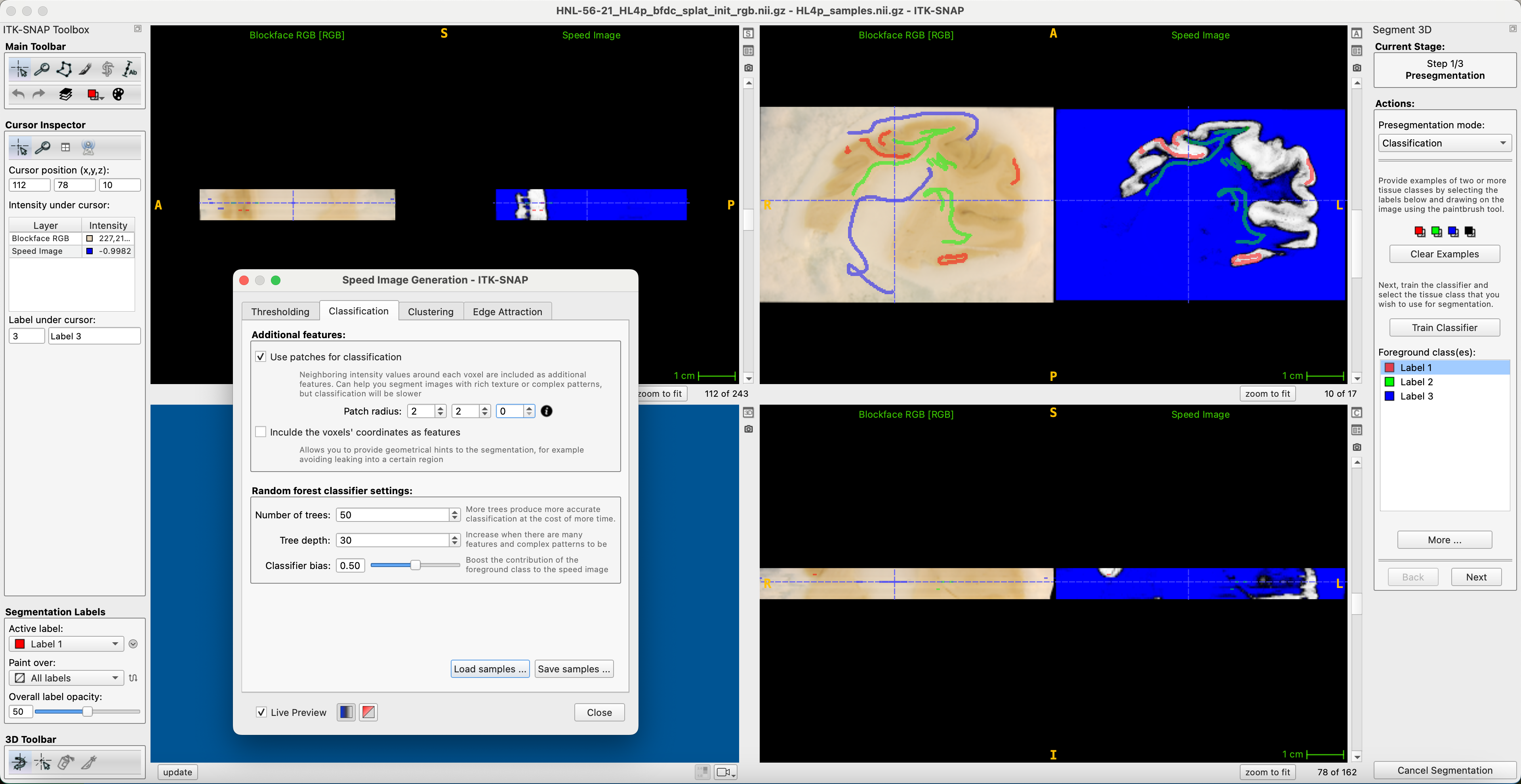Uncheck Use patches for classification
Screen dimensions: 1521x784
(x=260, y=357)
